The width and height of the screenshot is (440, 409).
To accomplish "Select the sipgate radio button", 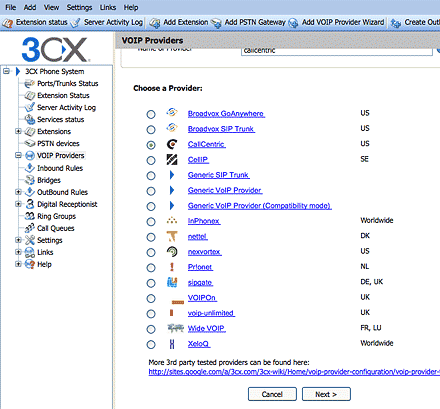I will click(x=151, y=283).
